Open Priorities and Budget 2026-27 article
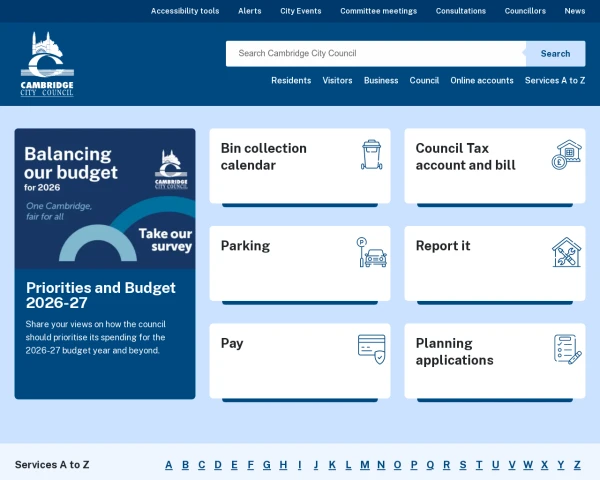600x480 pixels. point(101,295)
